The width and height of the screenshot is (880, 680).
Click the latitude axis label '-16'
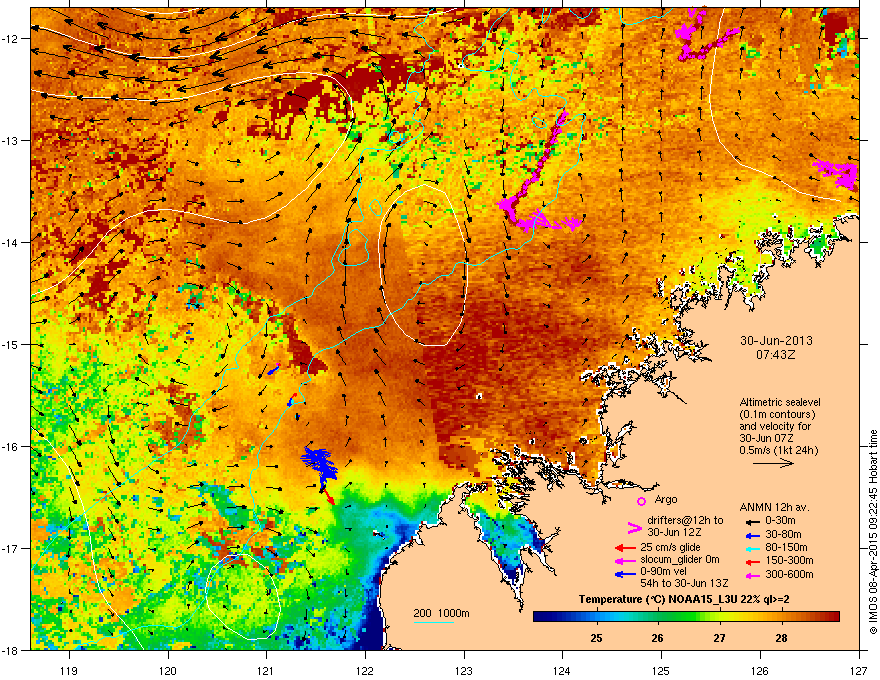pos(11,447)
